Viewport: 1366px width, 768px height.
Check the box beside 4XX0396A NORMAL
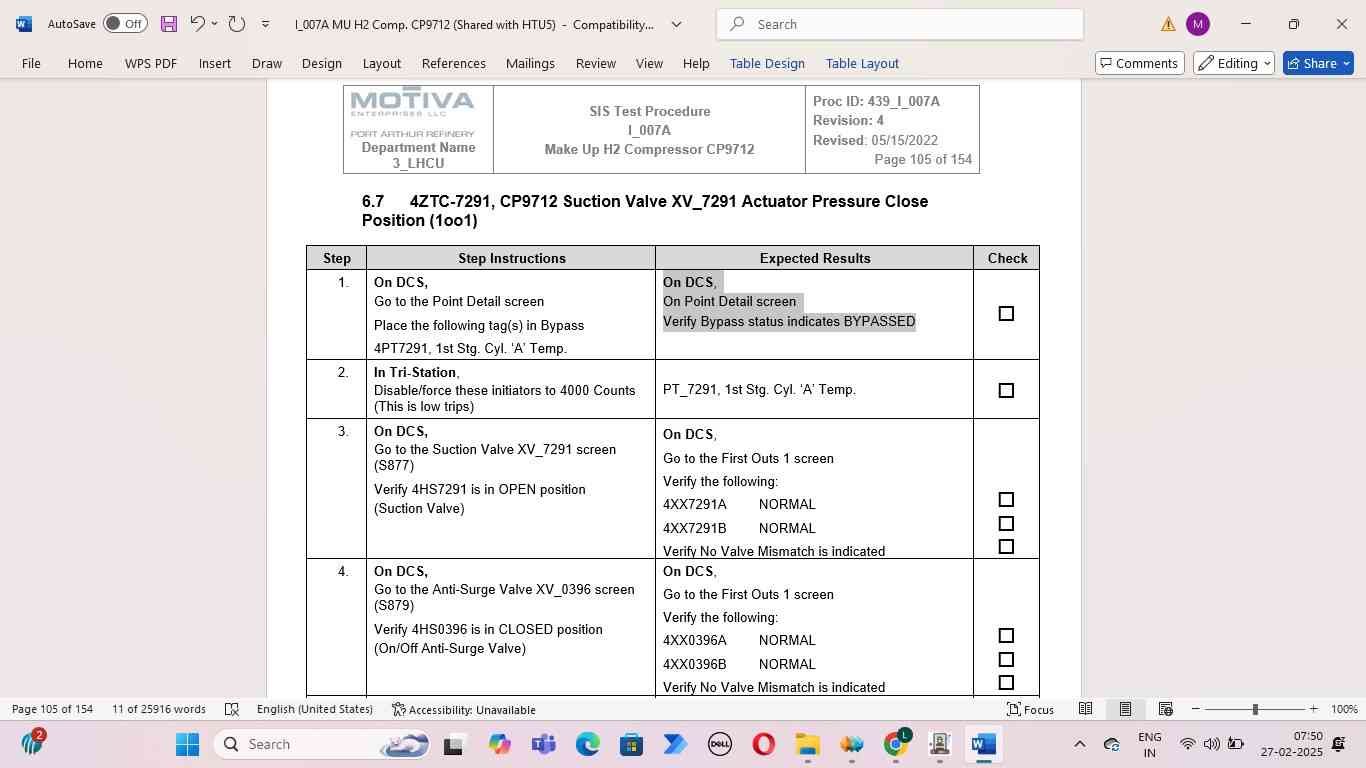tap(1006, 636)
